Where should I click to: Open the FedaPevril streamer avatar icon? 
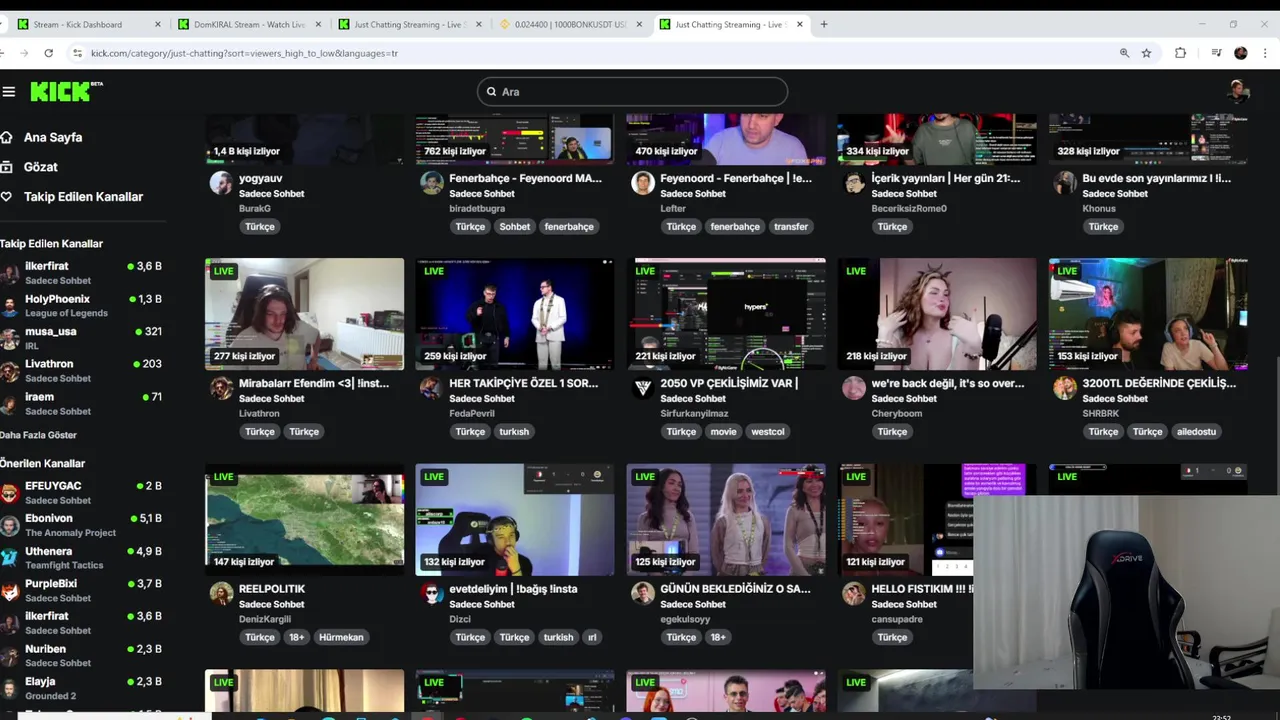[x=432, y=388]
